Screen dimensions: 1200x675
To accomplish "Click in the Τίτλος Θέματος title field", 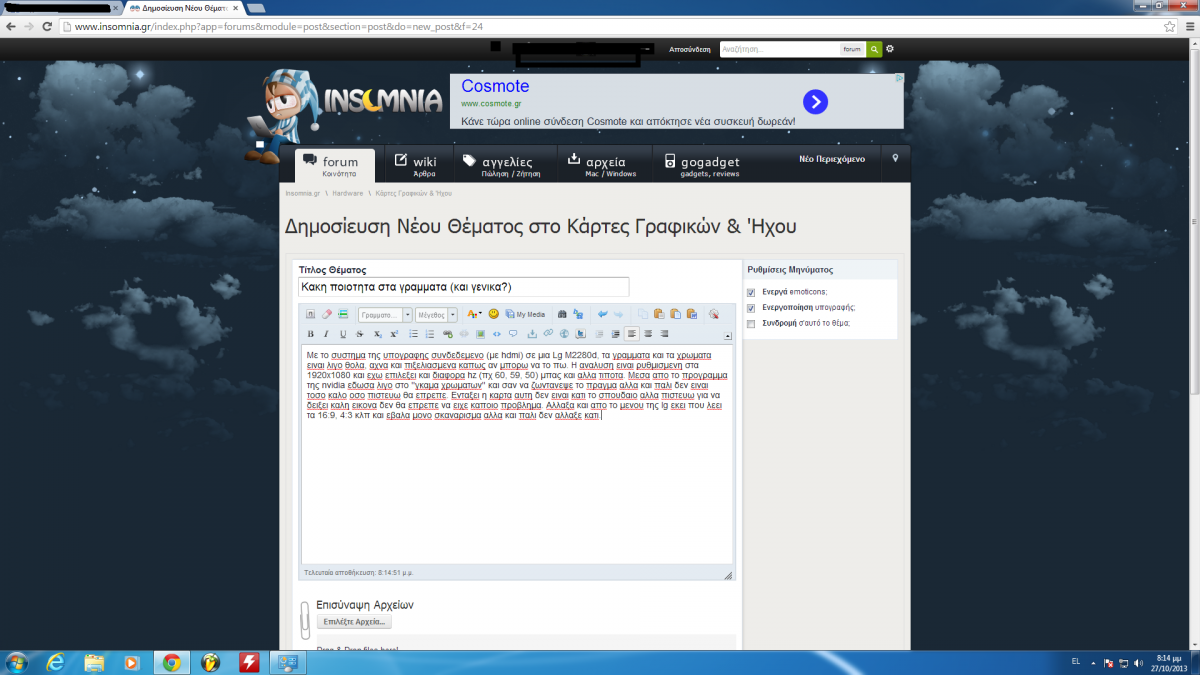I will click(x=464, y=287).
